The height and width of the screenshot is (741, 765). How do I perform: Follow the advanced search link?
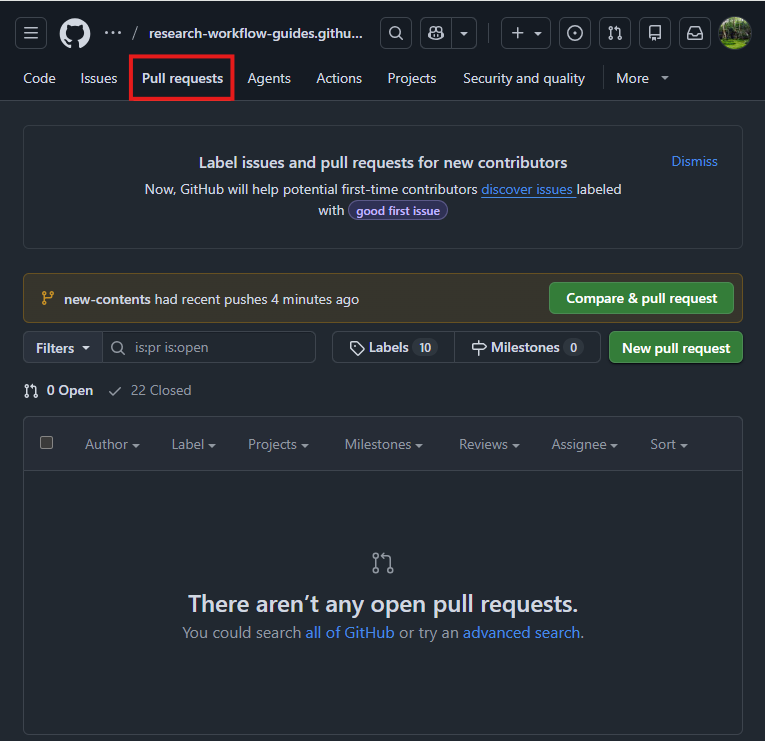521,633
